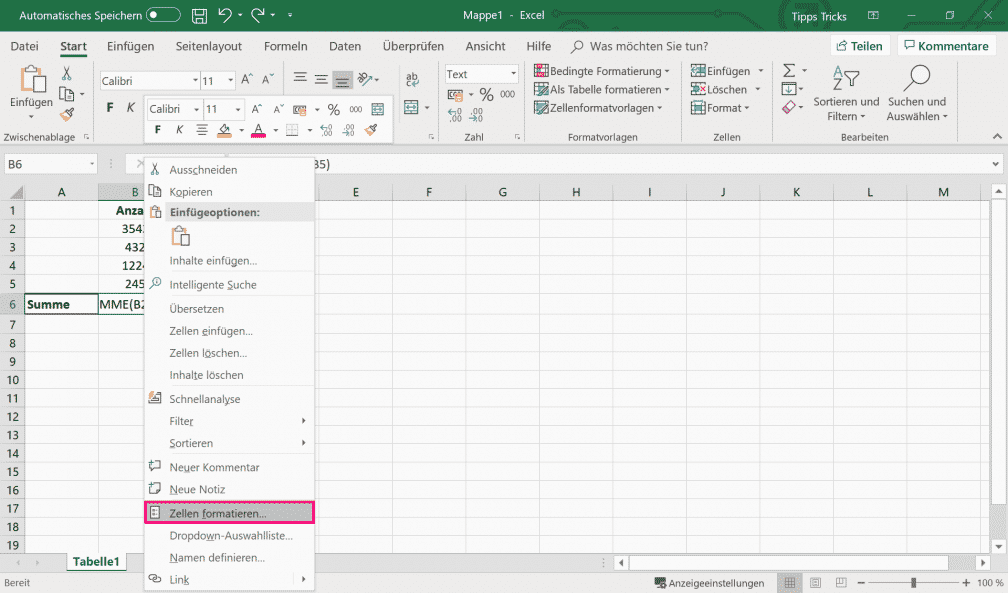Click mini toolbar red font color A
Image resolution: width=1008 pixels, height=593 pixels.
point(258,131)
